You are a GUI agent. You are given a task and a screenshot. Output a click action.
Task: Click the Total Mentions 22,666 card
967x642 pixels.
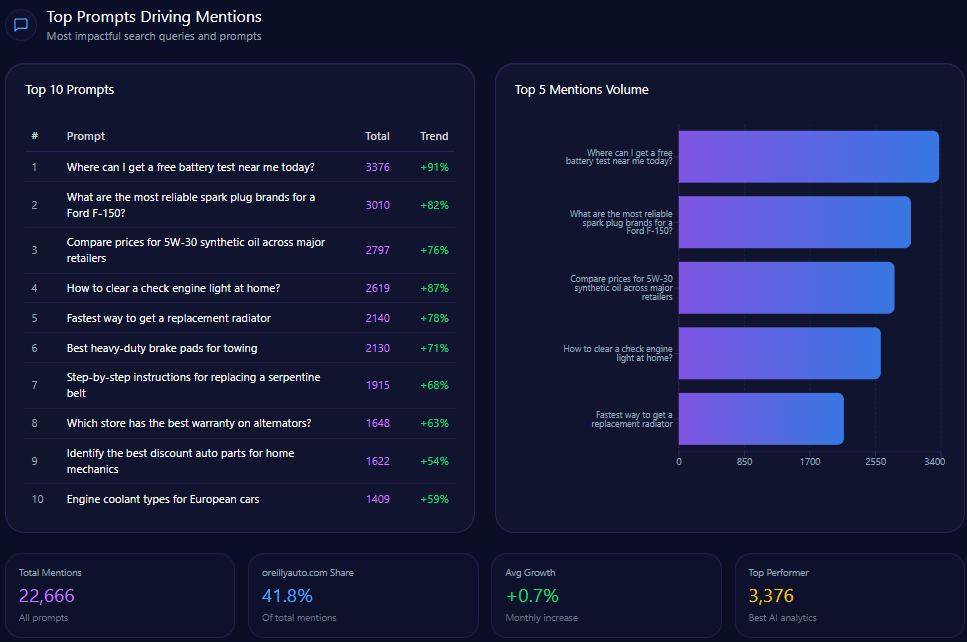click(120, 596)
